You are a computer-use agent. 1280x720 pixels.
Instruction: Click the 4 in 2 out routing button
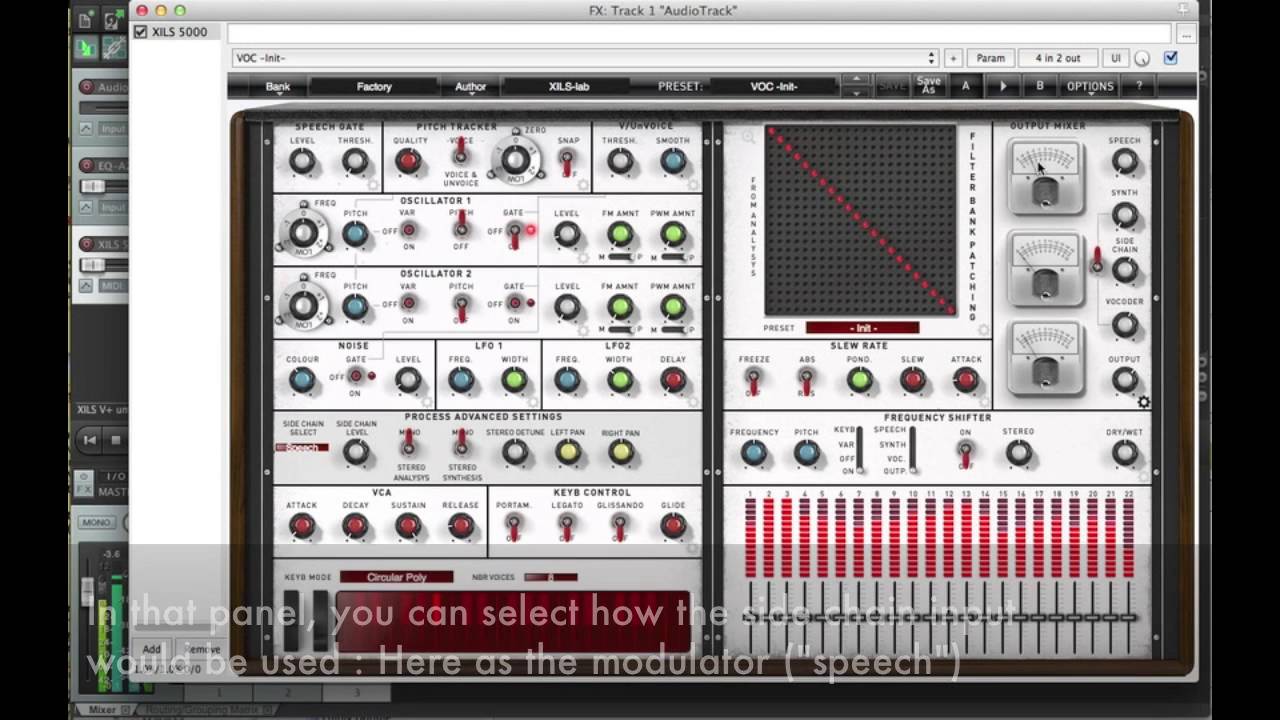point(1058,58)
